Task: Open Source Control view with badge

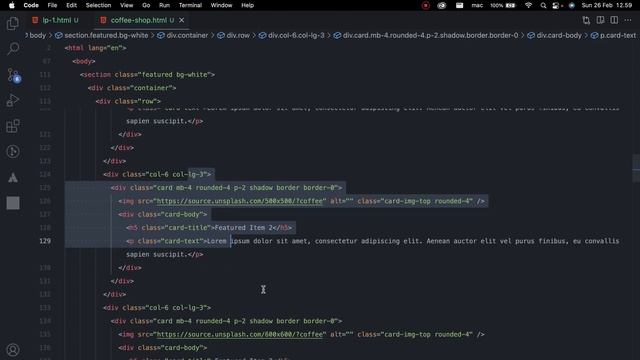Action: click(x=13, y=76)
